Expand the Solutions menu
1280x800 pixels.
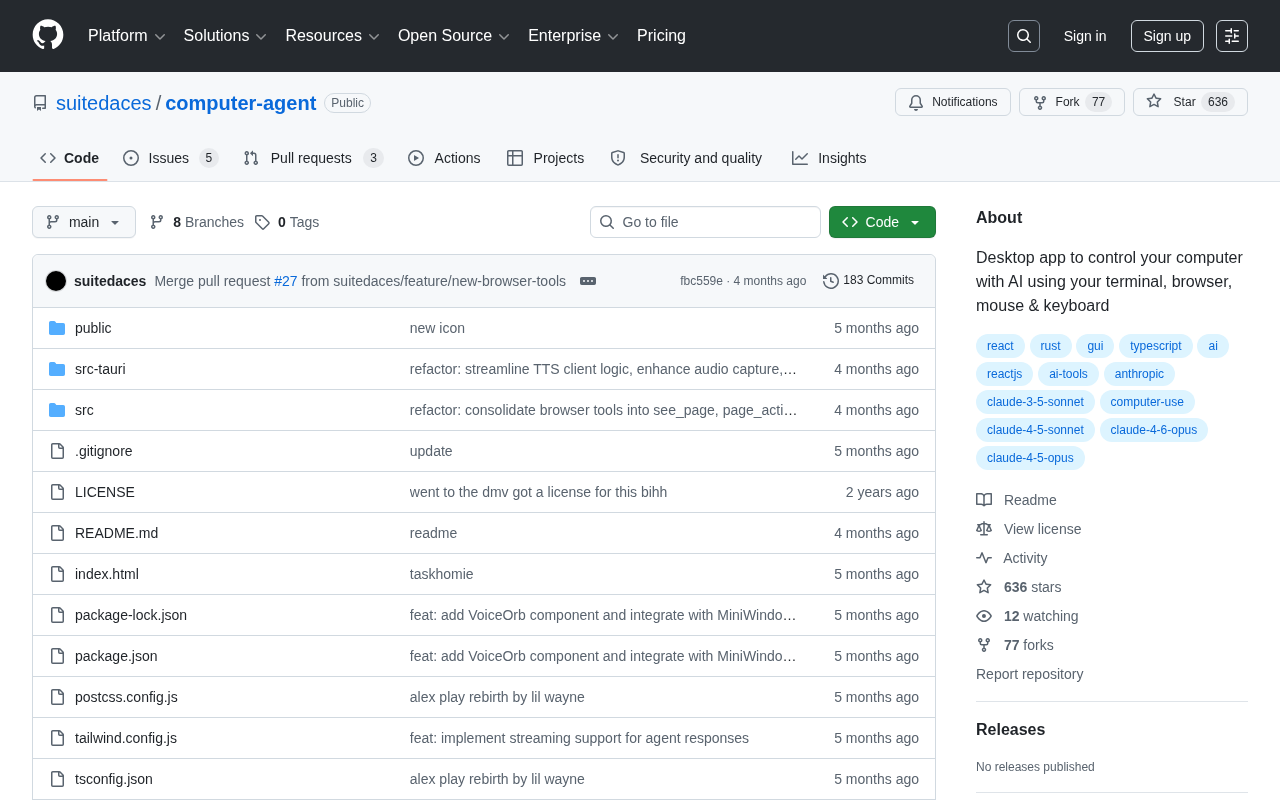pos(225,36)
